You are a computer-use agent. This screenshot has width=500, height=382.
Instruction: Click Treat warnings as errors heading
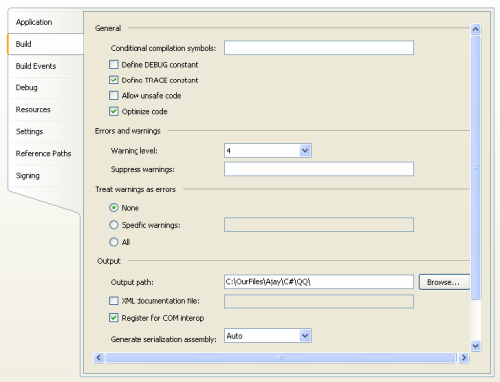135,189
